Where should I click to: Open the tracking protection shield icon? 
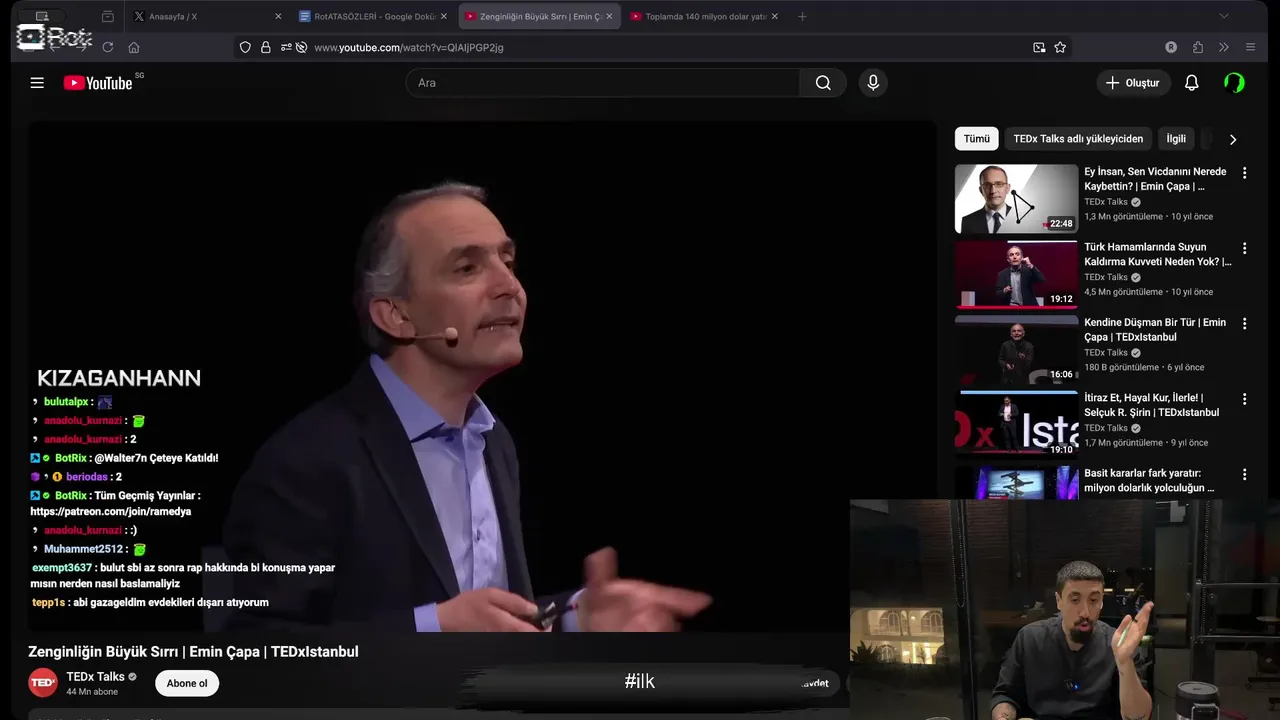[245, 47]
